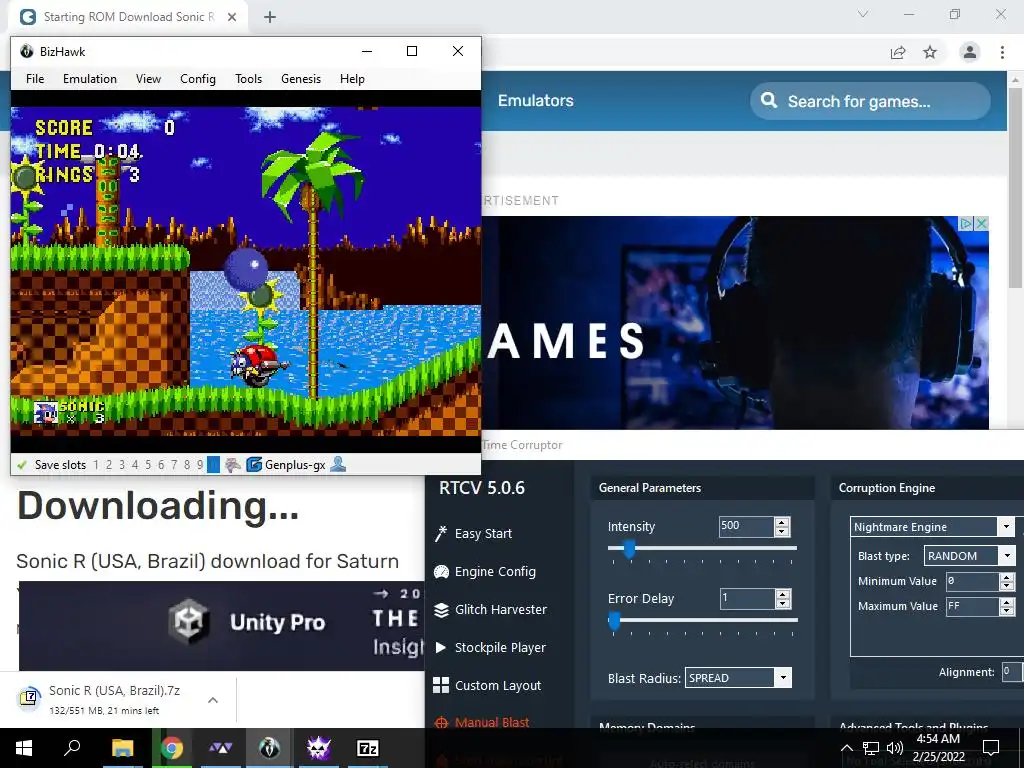Click the AdChoices triangle icon on the ad
1024x768 pixels.
[967, 223]
